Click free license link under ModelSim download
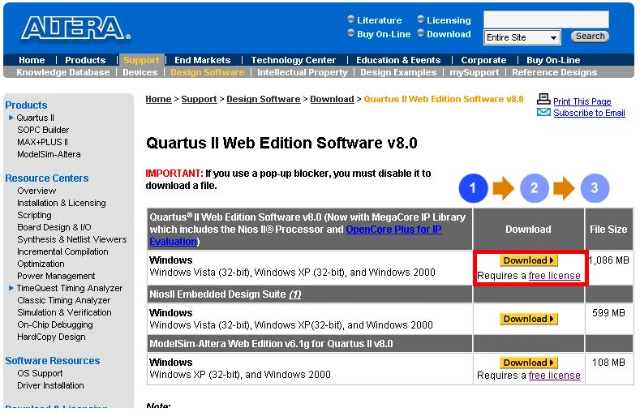Screen dimensions: 640x415 [554, 375]
